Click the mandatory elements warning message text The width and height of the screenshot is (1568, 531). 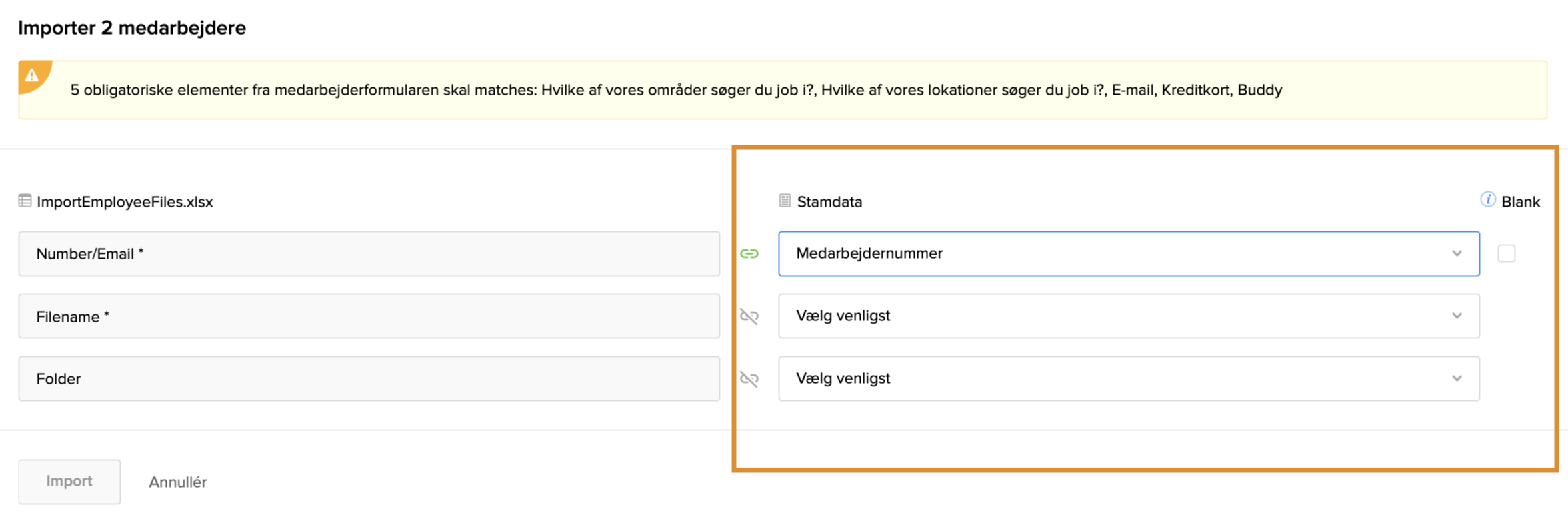coord(676,90)
